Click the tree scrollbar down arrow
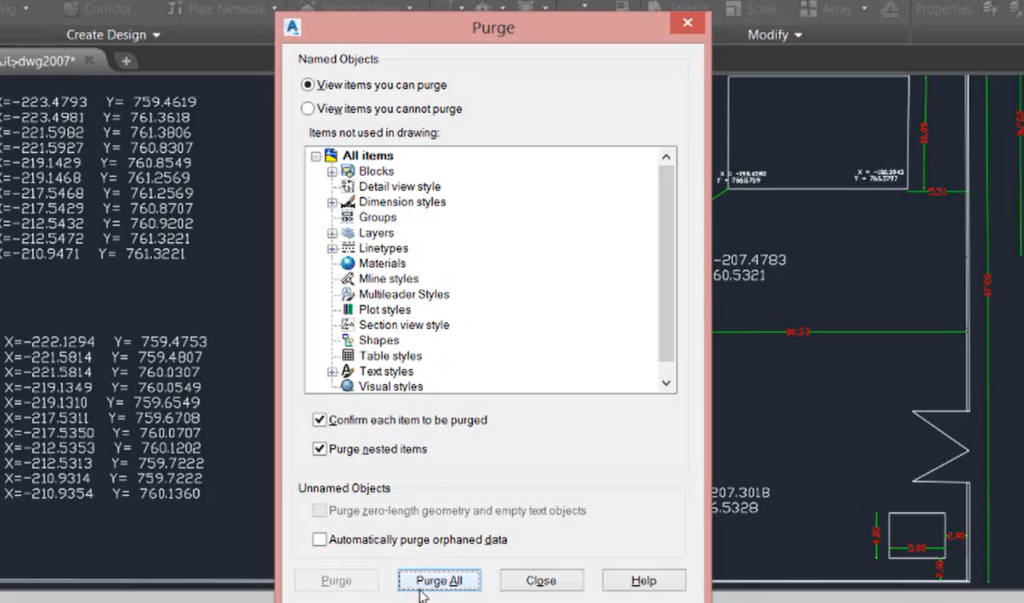Viewport: 1024px width, 603px height. click(x=666, y=383)
